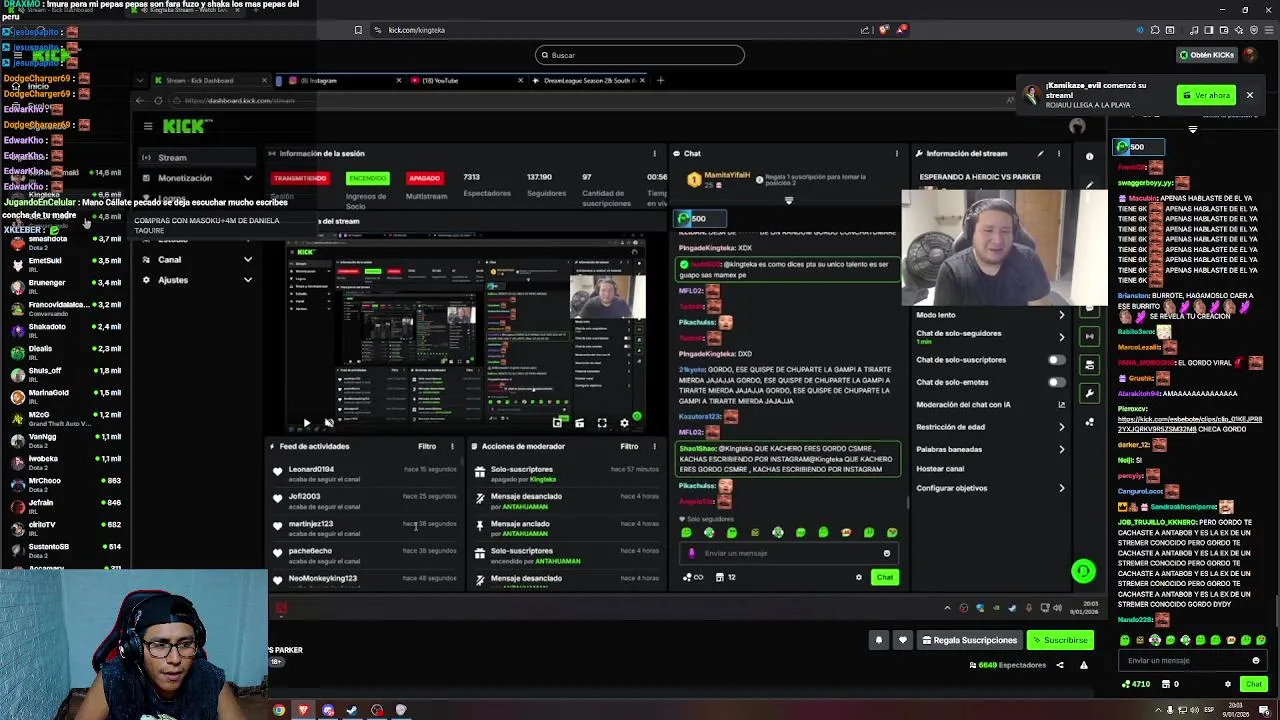The image size is (1280, 720).
Task: Open Moderación del chat con IA
Action: [990, 405]
